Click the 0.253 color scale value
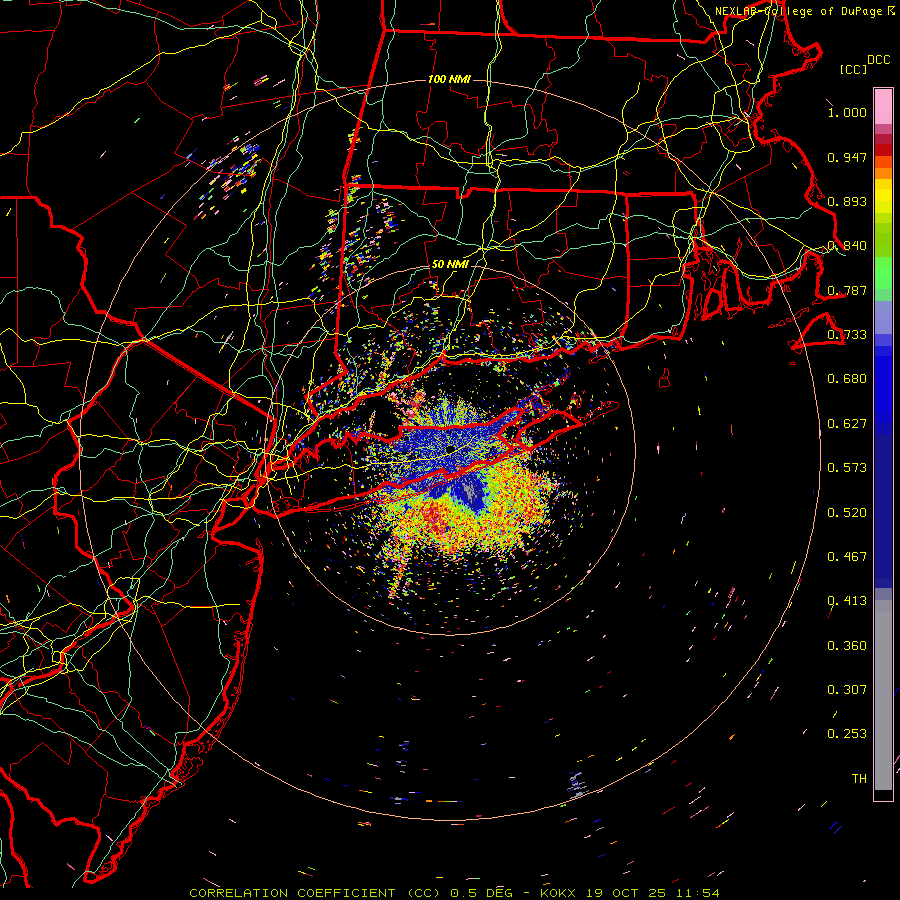Image resolution: width=900 pixels, height=900 pixels. click(x=847, y=734)
